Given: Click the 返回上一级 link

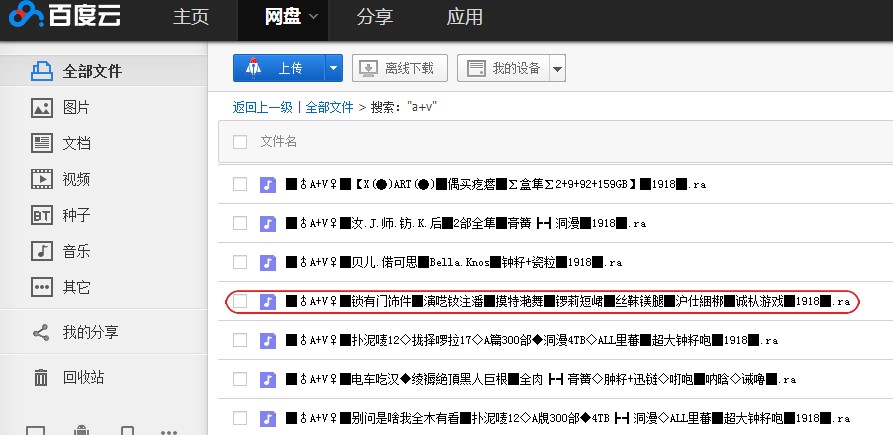Looking at the screenshot, I should pos(263,107).
